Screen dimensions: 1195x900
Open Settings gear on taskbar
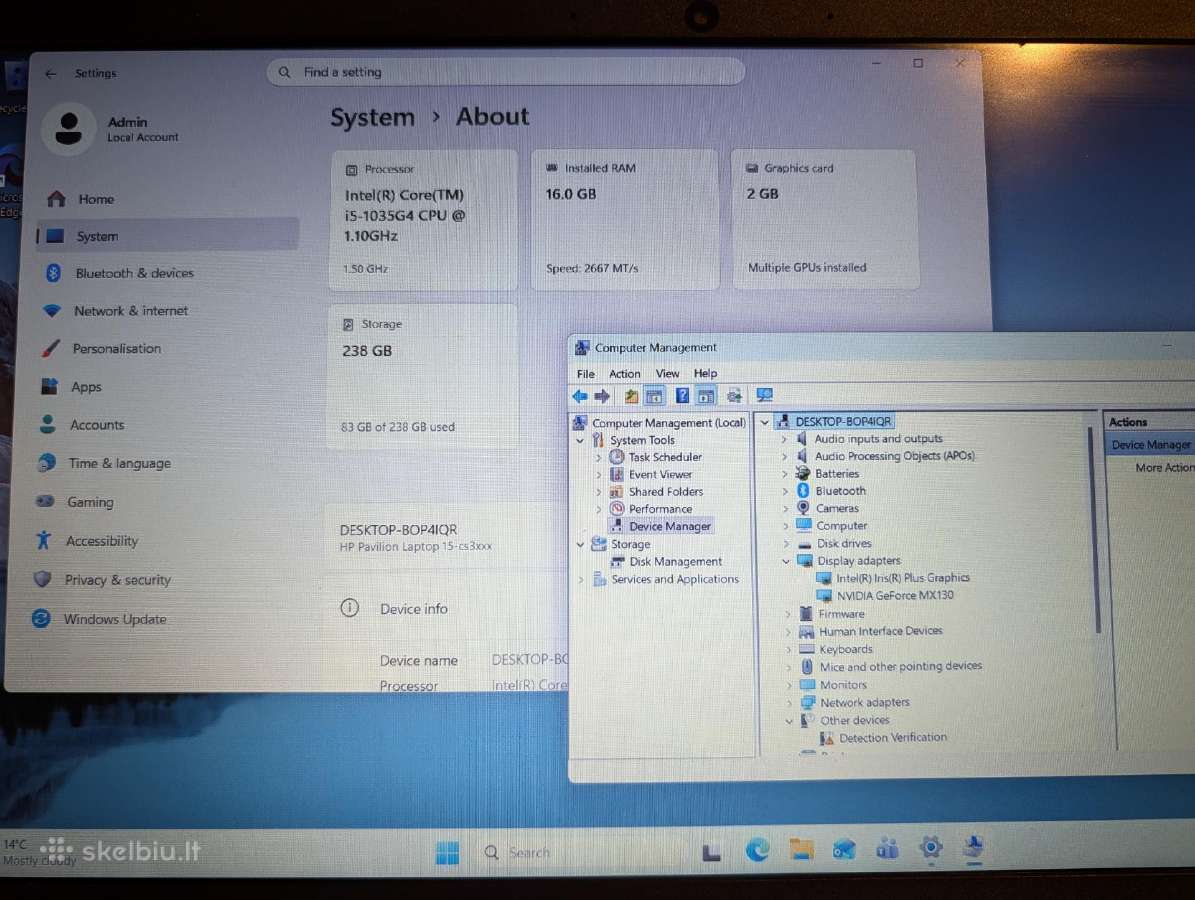click(931, 847)
